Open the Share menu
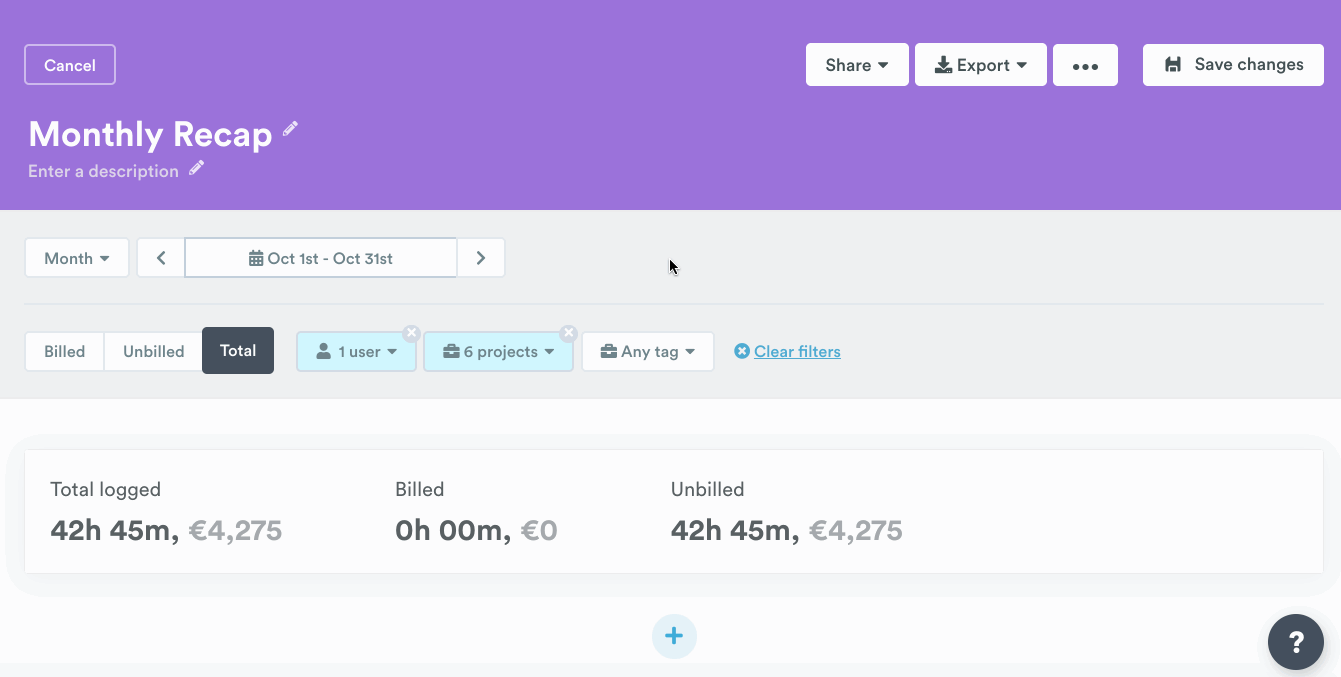Viewport: 1341px width, 677px height. (857, 65)
